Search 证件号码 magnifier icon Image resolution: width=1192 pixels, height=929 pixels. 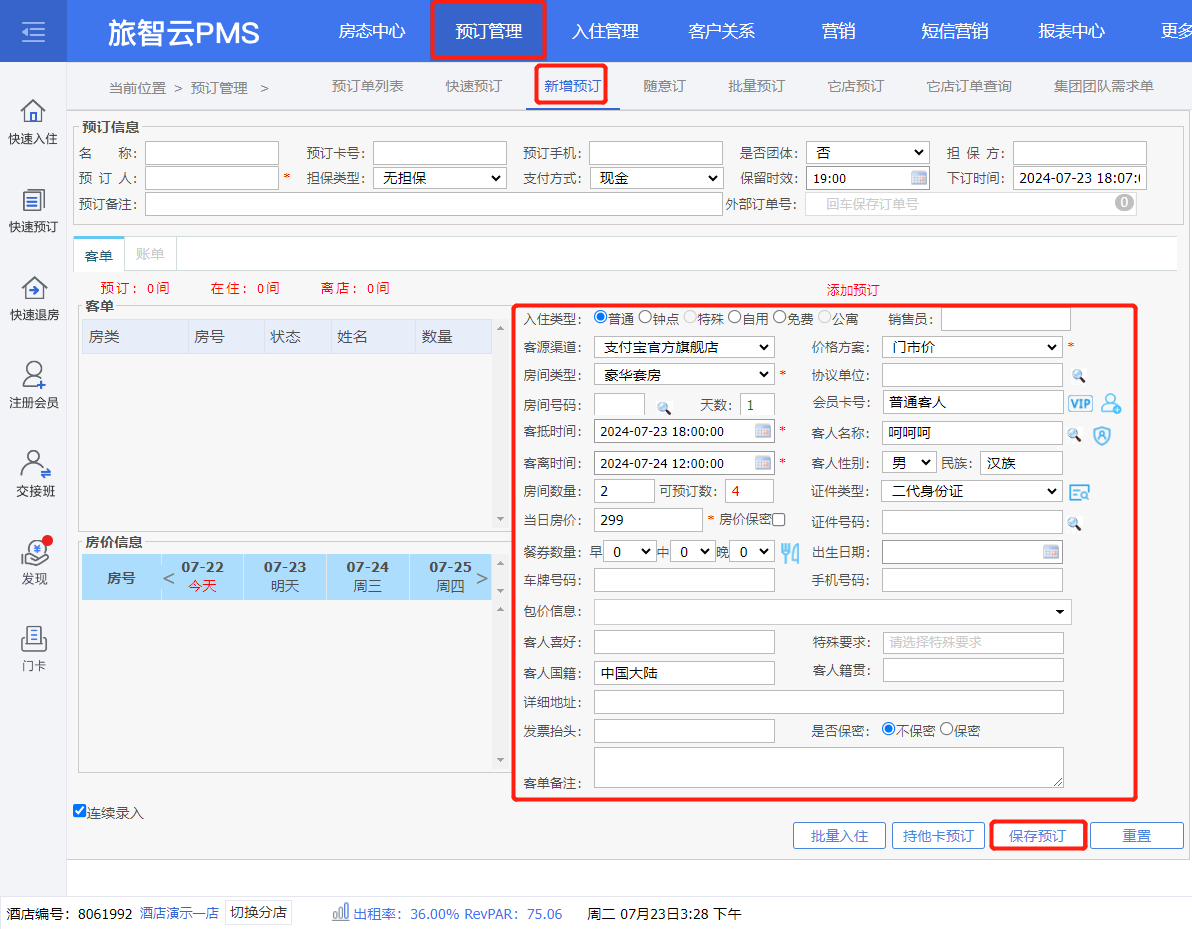(1074, 523)
